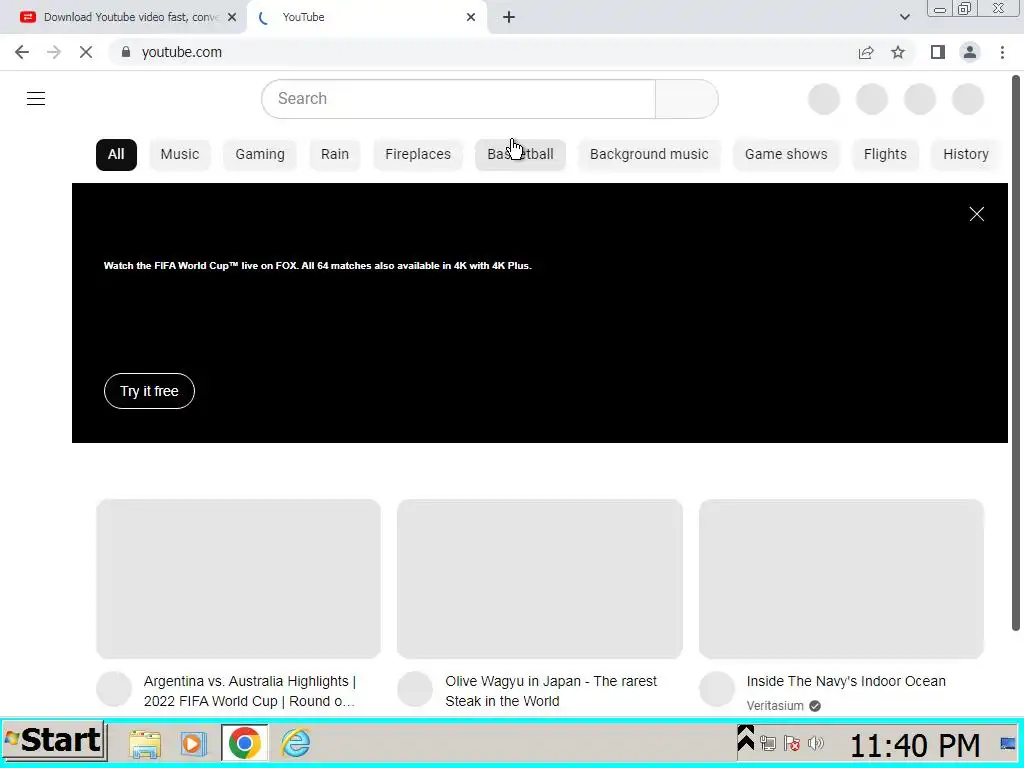Viewport: 1024px width, 768px height.
Task: Open the media player taskbar icon
Action: (193, 743)
